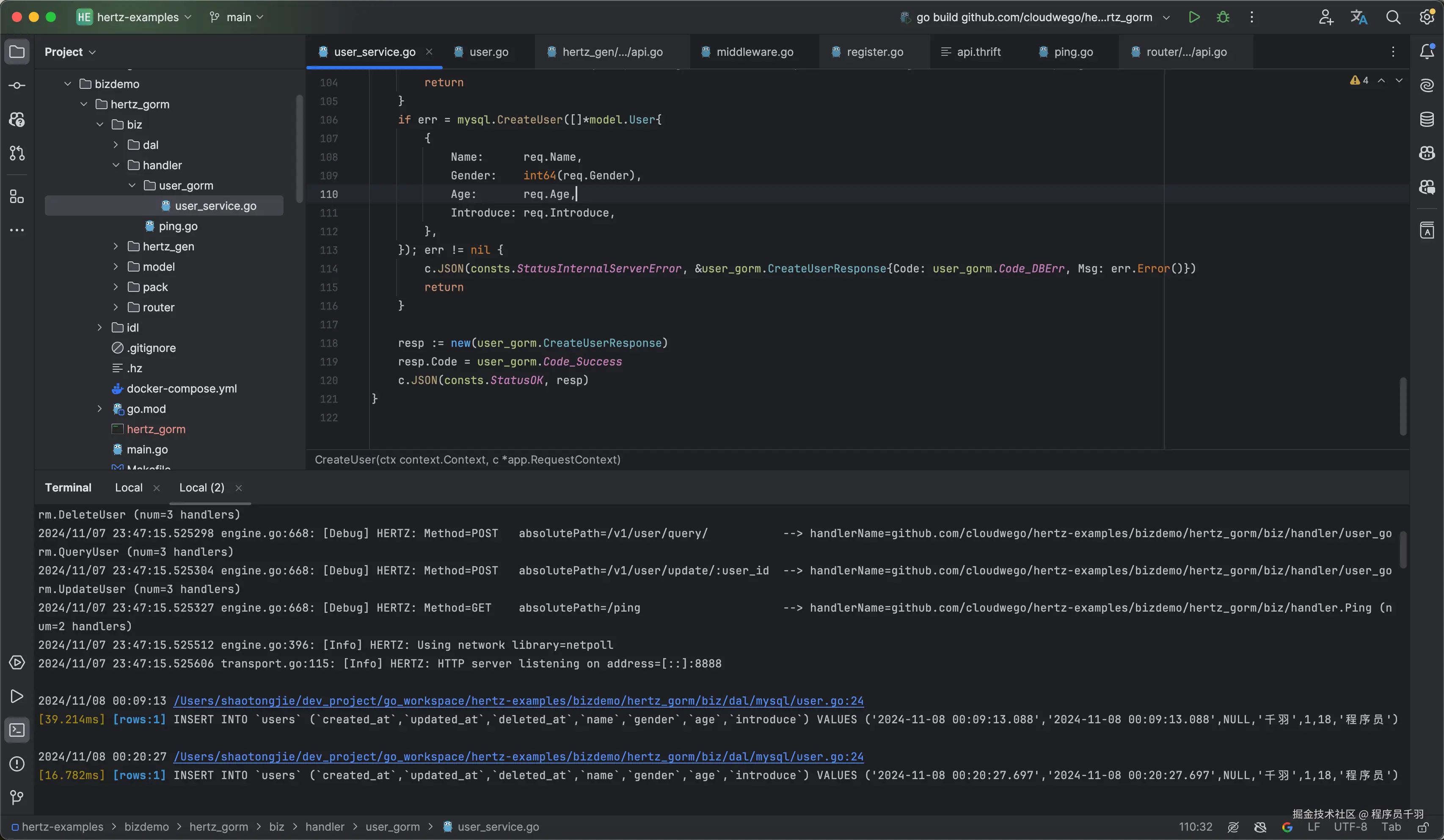This screenshot has width=1444, height=840.
Task: Open the AI Assistant spiral icon
Action: click(1427, 85)
